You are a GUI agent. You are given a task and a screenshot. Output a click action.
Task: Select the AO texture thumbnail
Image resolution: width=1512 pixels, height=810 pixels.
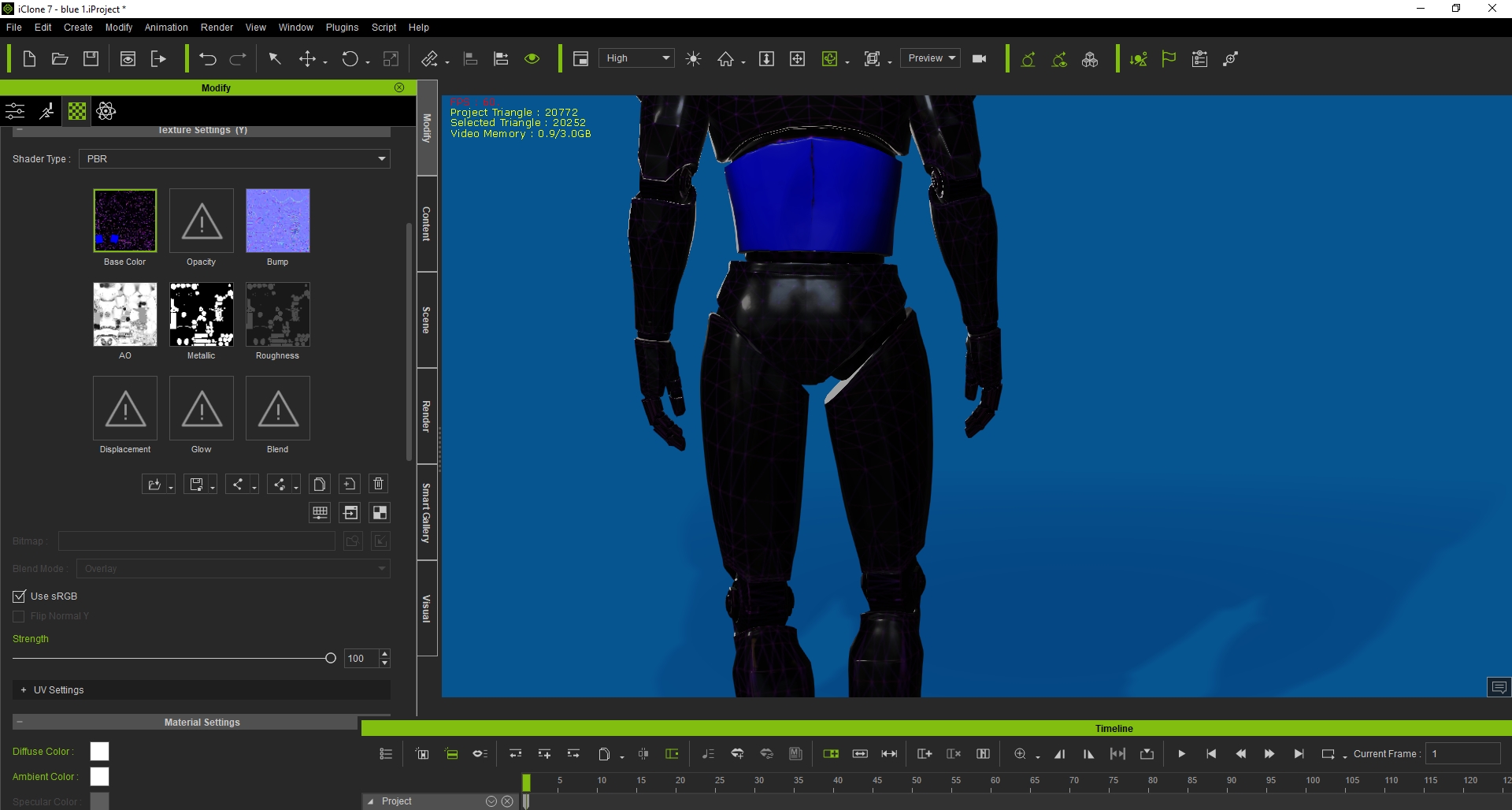[x=125, y=314]
